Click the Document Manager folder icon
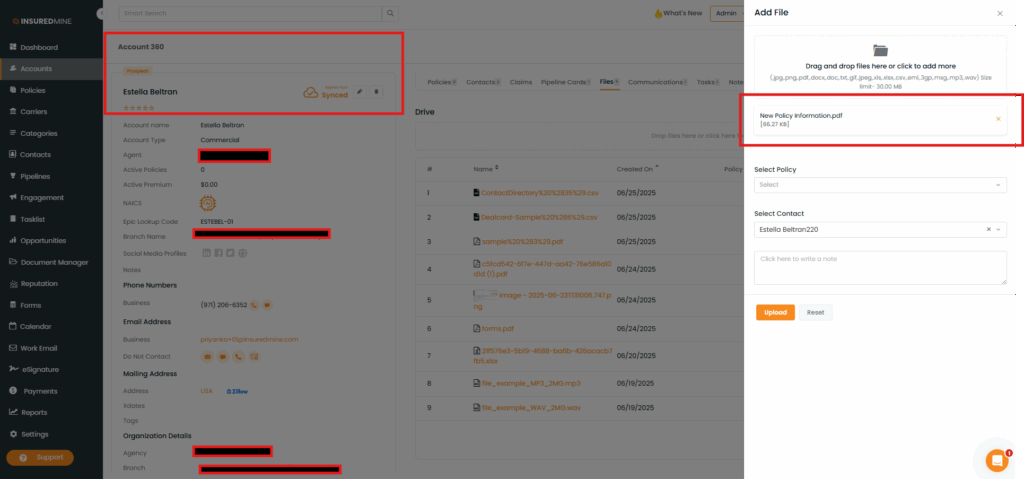This screenshot has height=479, width=1024. pos(13,262)
